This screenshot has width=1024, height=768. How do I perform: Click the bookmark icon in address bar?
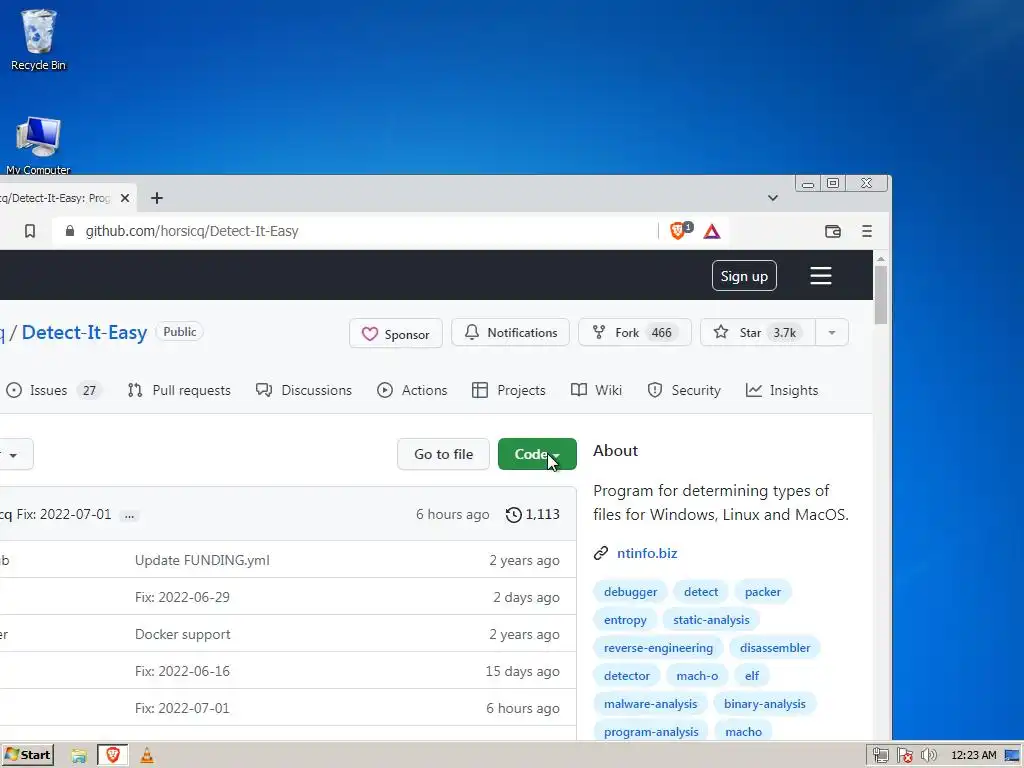click(30, 231)
